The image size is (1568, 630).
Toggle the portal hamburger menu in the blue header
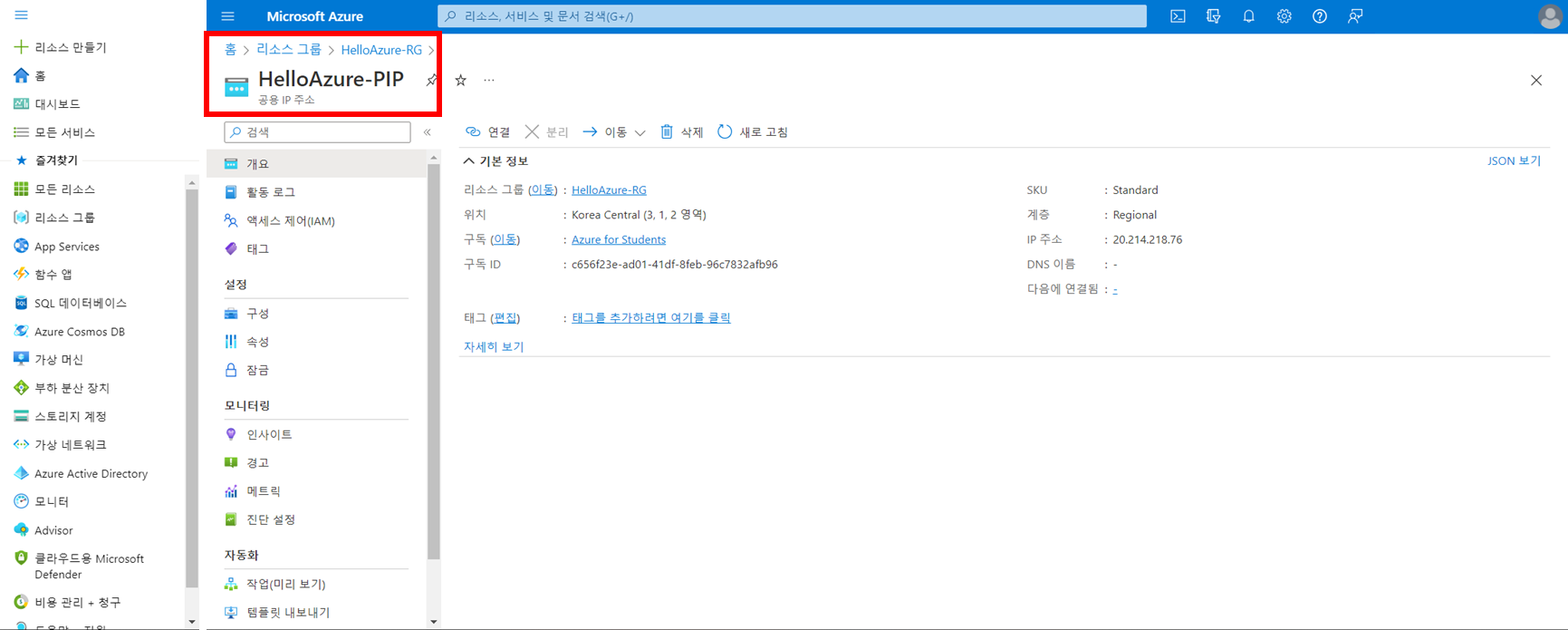tap(227, 16)
